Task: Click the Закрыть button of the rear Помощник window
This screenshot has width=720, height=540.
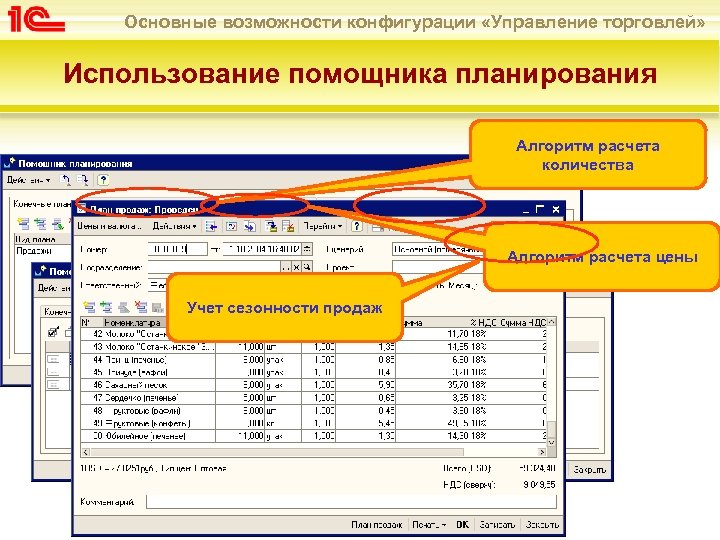Action: tap(589, 470)
